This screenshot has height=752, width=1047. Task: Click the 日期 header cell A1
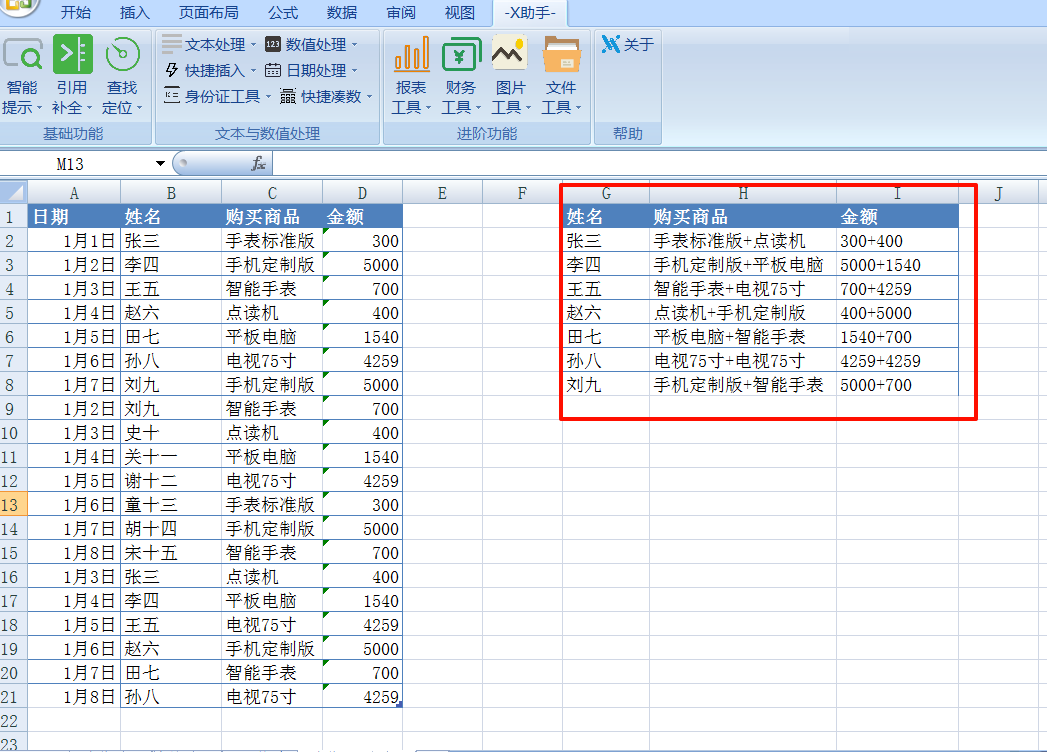pyautogui.click(x=74, y=216)
